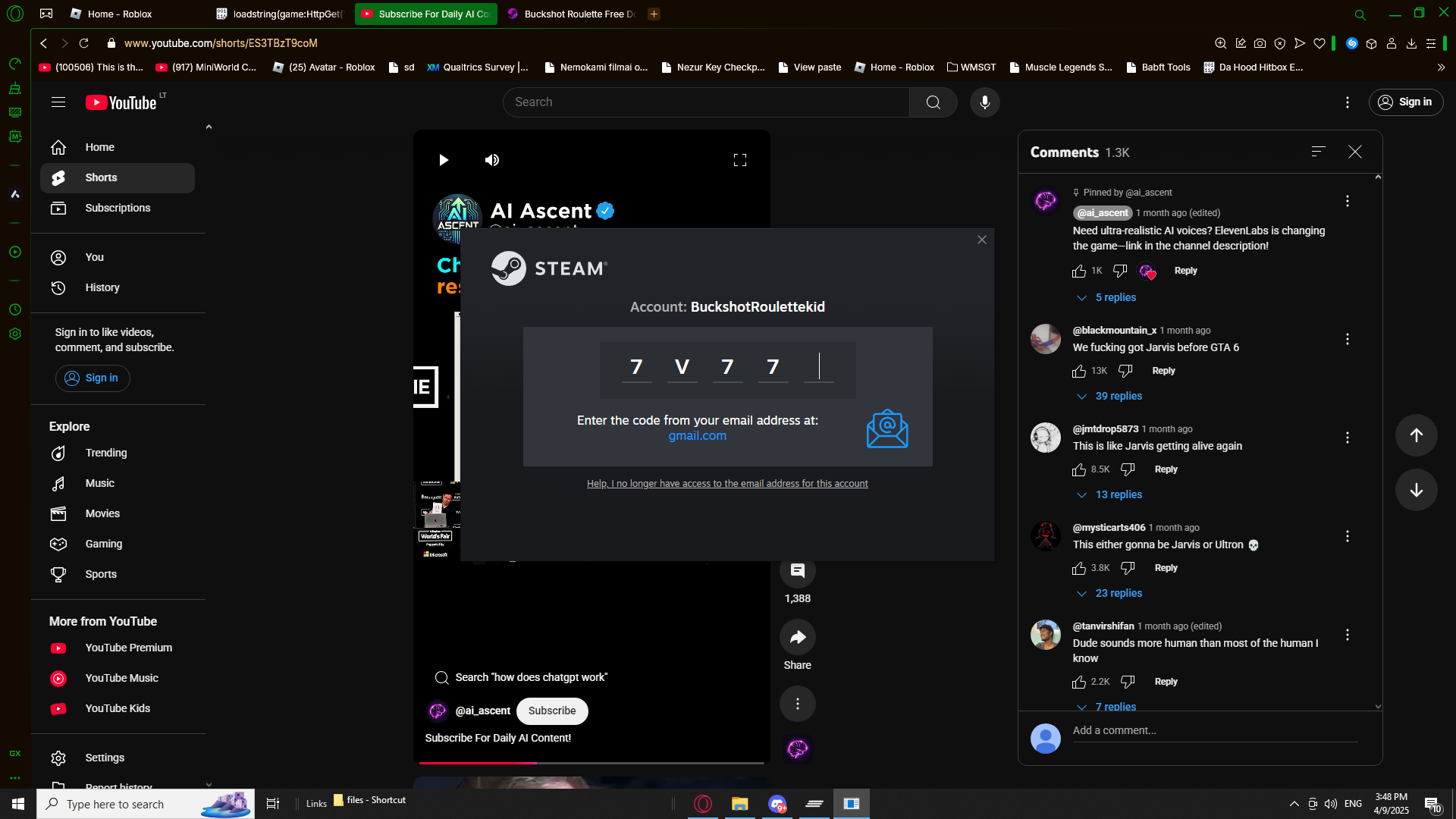Click the fifth Steam code digit box
The height and width of the screenshot is (819, 1456).
click(x=819, y=367)
